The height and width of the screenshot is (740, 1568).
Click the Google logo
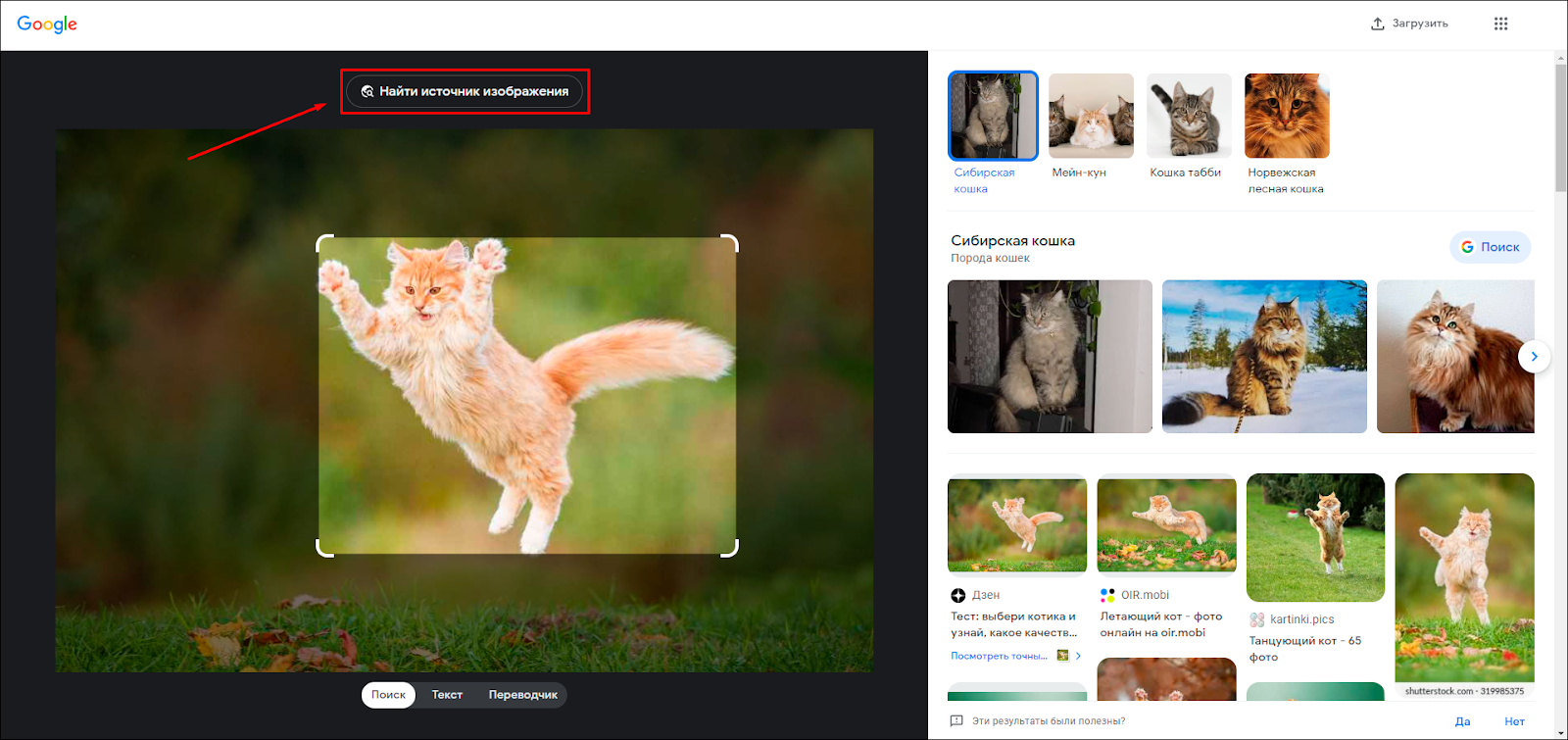click(47, 25)
